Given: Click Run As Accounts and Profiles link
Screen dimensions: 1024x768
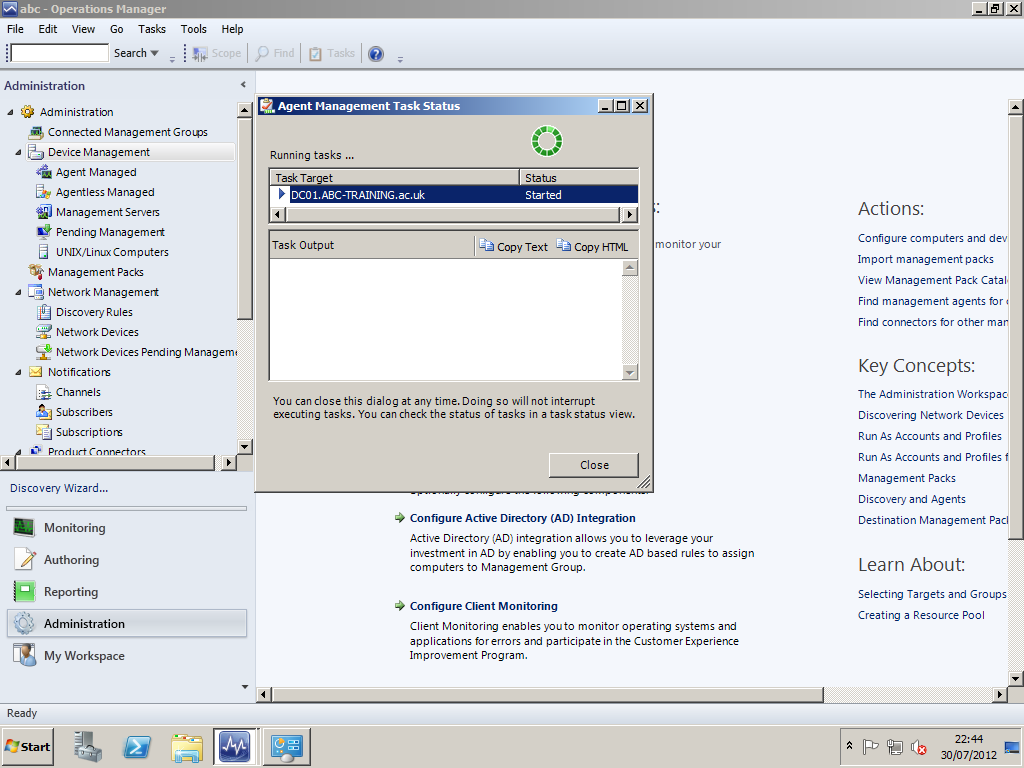Looking at the screenshot, I should [929, 436].
